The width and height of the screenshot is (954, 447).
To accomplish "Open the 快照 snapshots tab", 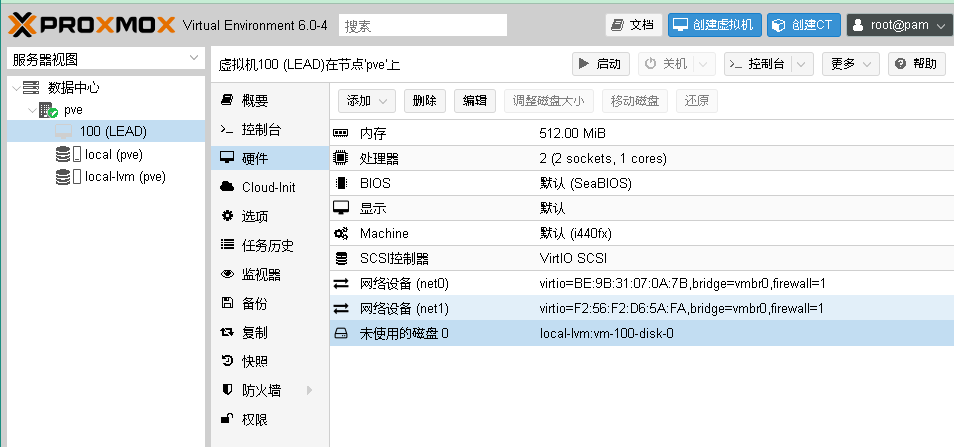I will [x=270, y=361].
